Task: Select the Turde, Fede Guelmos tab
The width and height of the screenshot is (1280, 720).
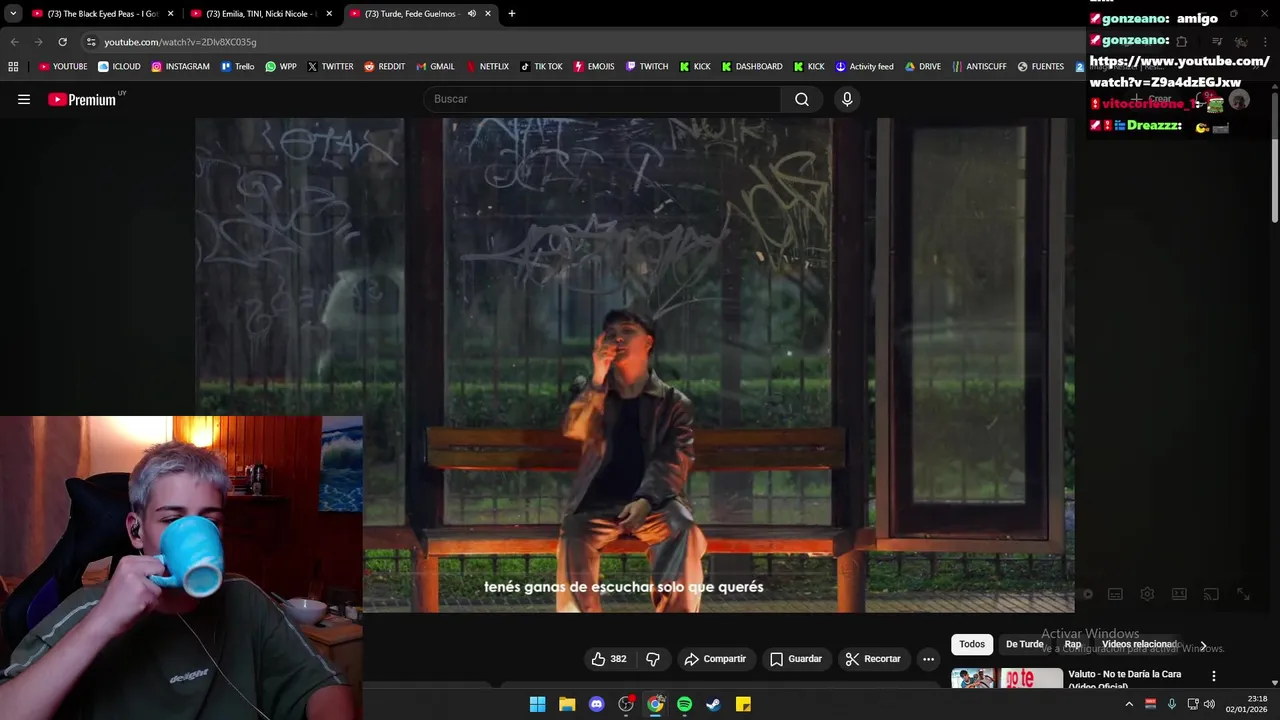Action: coord(420,14)
